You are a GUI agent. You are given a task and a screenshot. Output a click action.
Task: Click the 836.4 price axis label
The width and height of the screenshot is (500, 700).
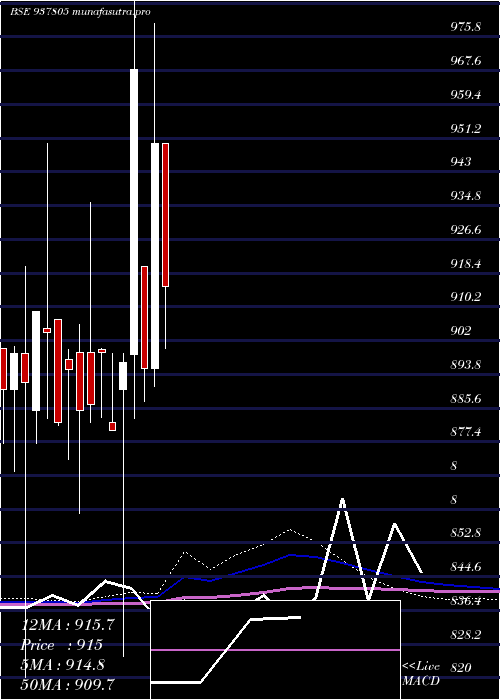point(466,601)
